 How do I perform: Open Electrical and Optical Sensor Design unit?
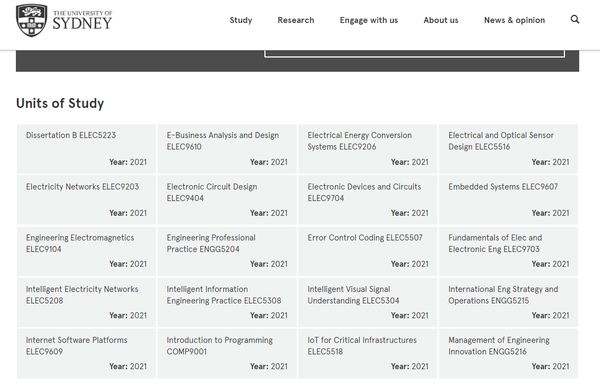[x=509, y=149]
